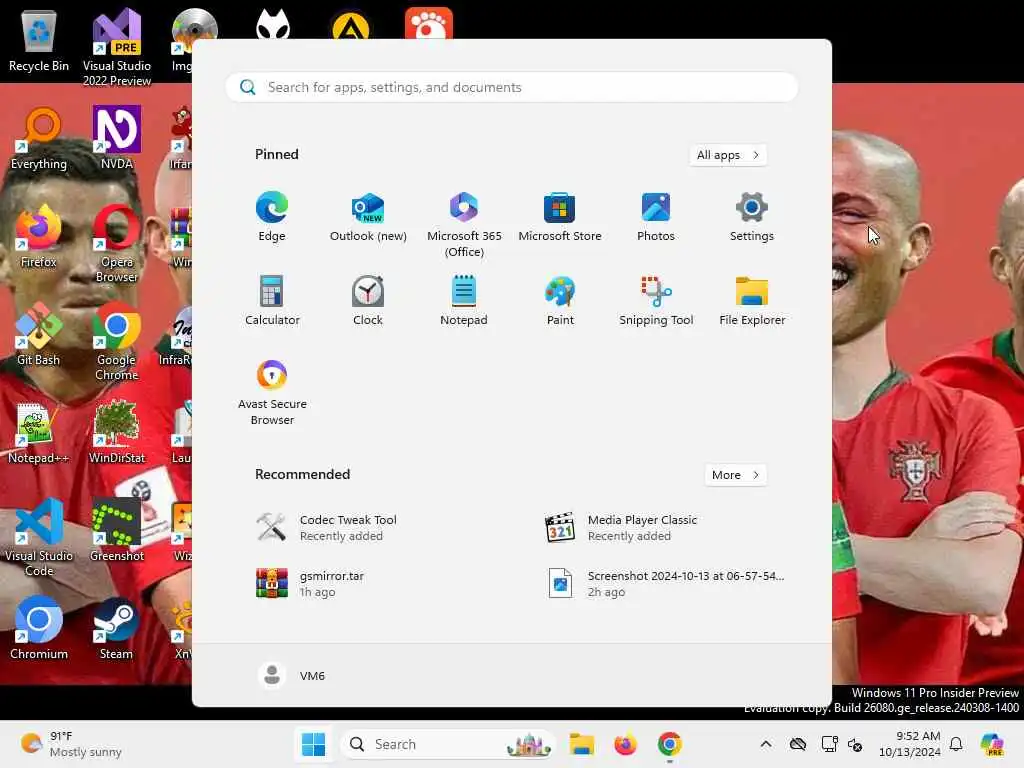The width and height of the screenshot is (1024, 768).
Task: Select the WinDirStat desktop icon
Action: [x=117, y=432]
